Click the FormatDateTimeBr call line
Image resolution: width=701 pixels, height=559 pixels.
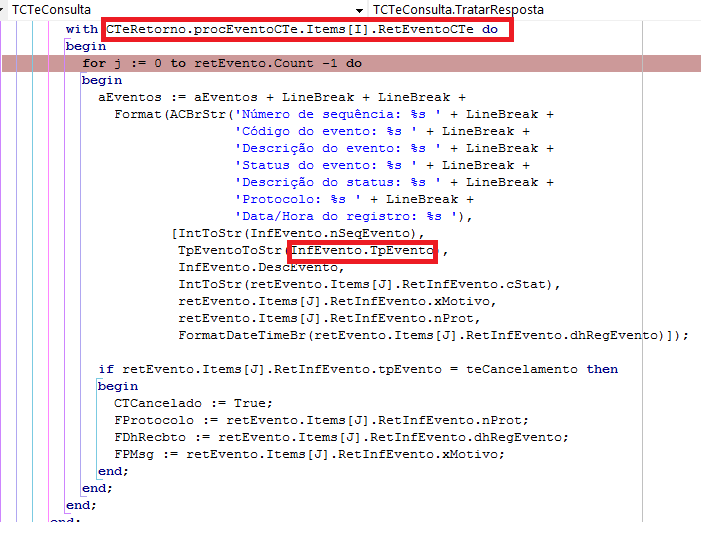click(433, 335)
